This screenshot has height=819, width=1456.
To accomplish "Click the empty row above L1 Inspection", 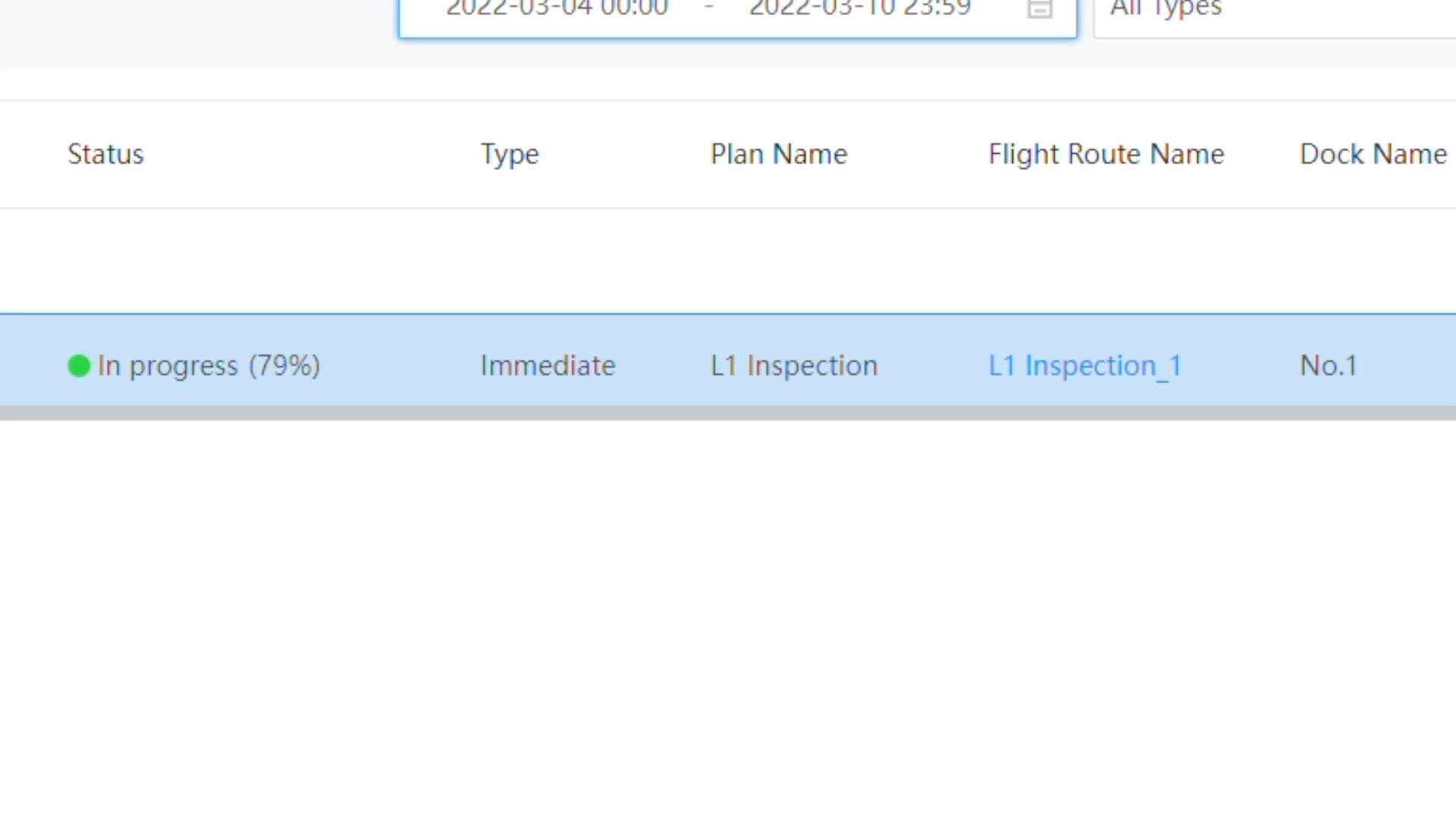I will click(728, 261).
